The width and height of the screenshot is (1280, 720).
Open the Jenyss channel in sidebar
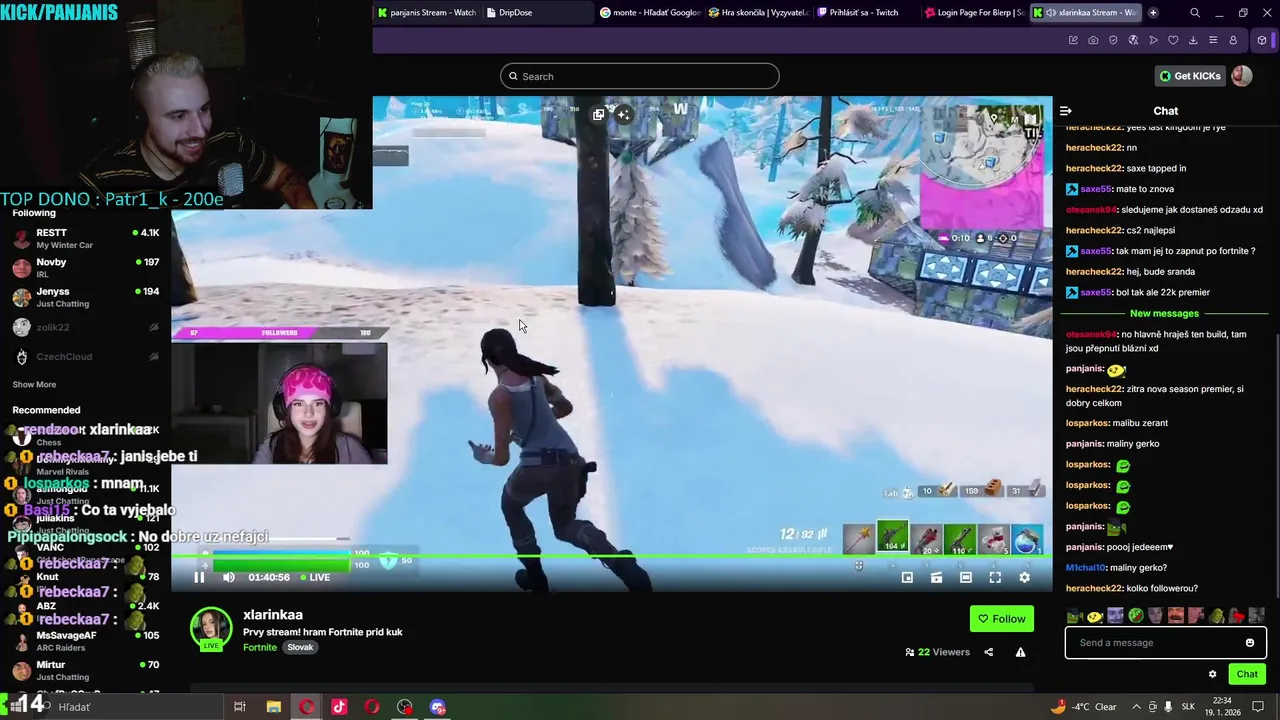click(86, 297)
